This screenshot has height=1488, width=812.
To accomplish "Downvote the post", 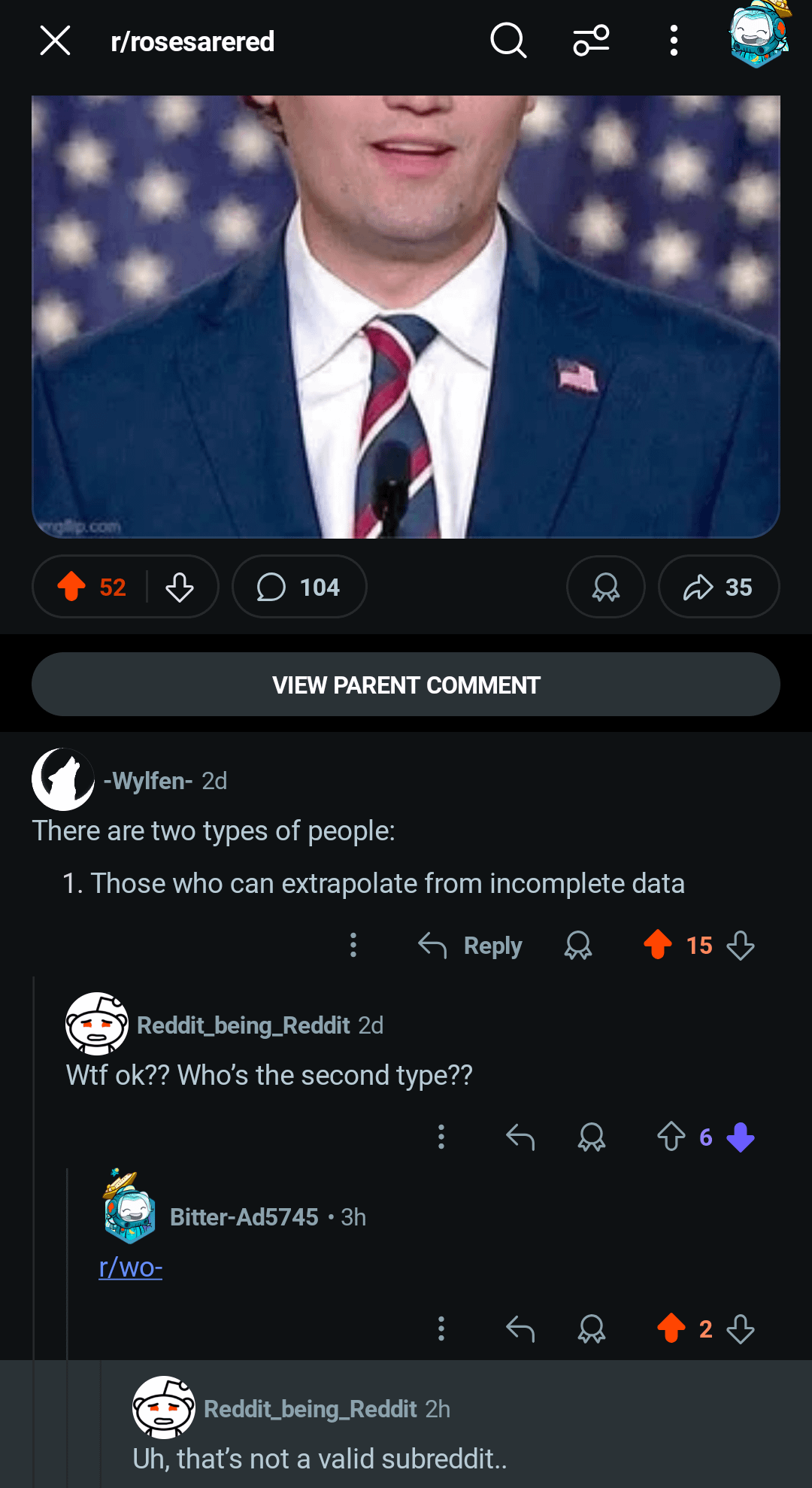I will tap(180, 587).
